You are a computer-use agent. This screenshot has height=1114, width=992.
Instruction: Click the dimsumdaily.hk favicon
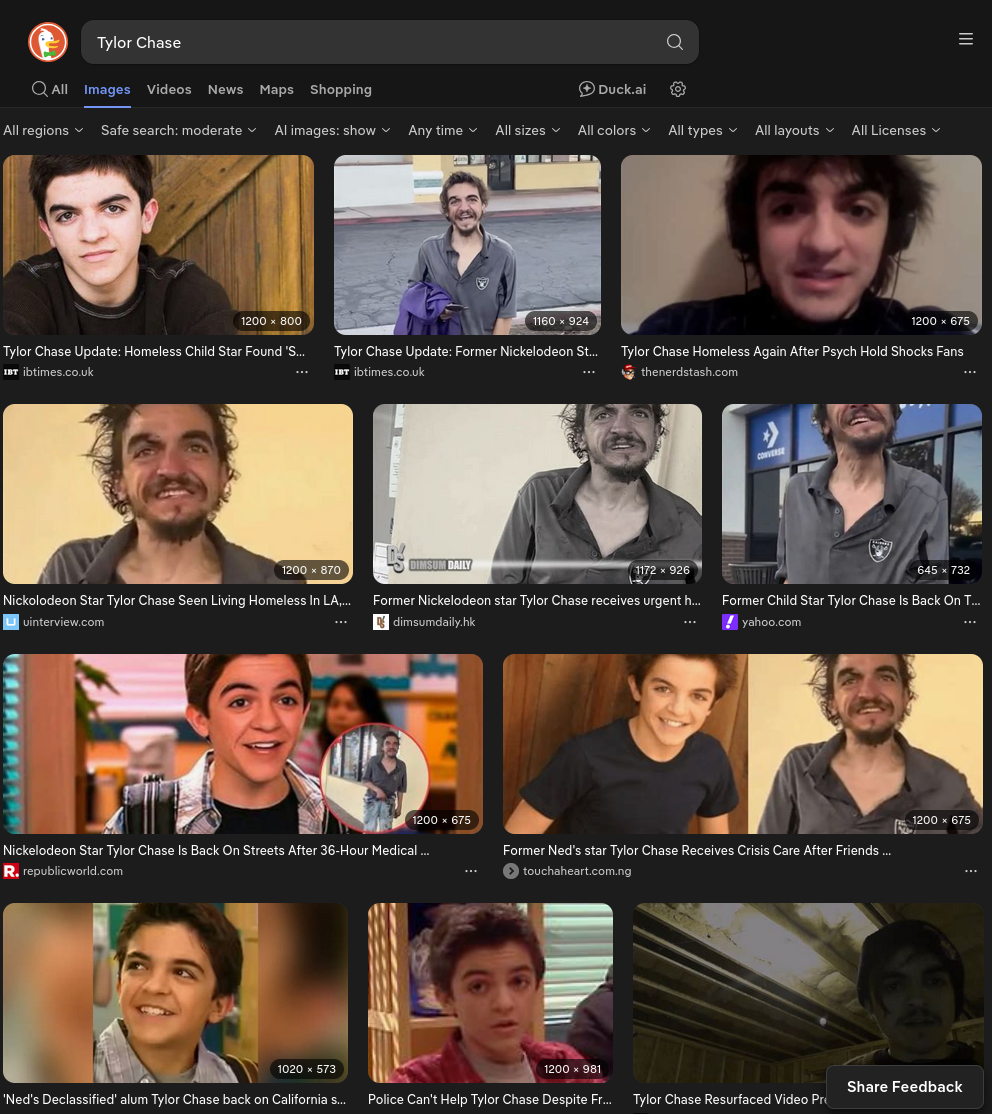click(x=381, y=622)
